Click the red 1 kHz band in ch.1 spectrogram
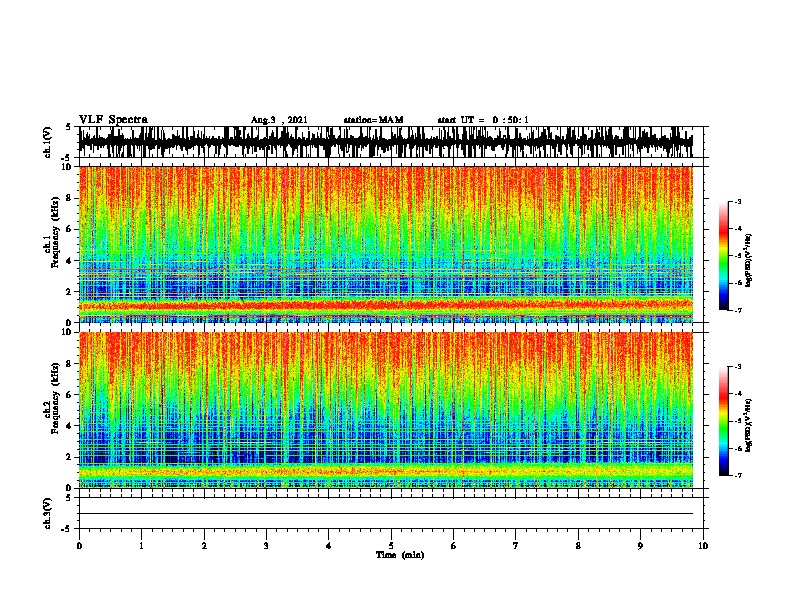 pos(386,305)
